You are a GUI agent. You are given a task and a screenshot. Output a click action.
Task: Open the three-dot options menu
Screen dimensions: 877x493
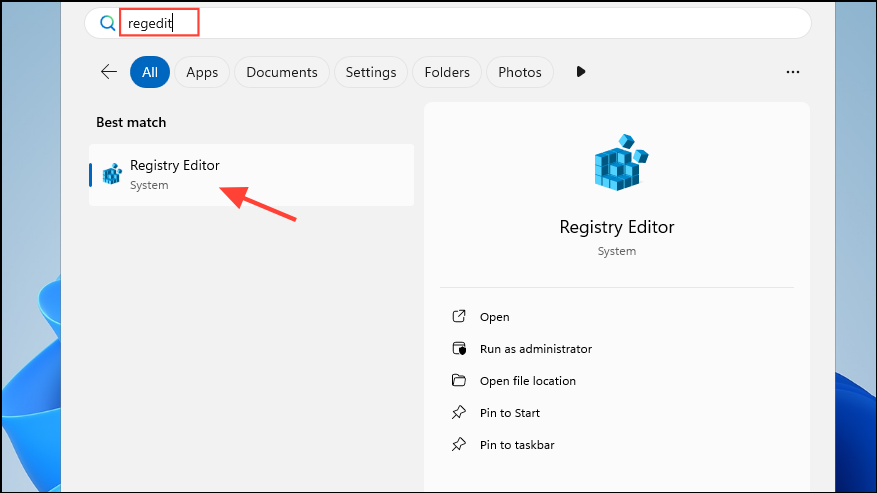[x=793, y=72]
